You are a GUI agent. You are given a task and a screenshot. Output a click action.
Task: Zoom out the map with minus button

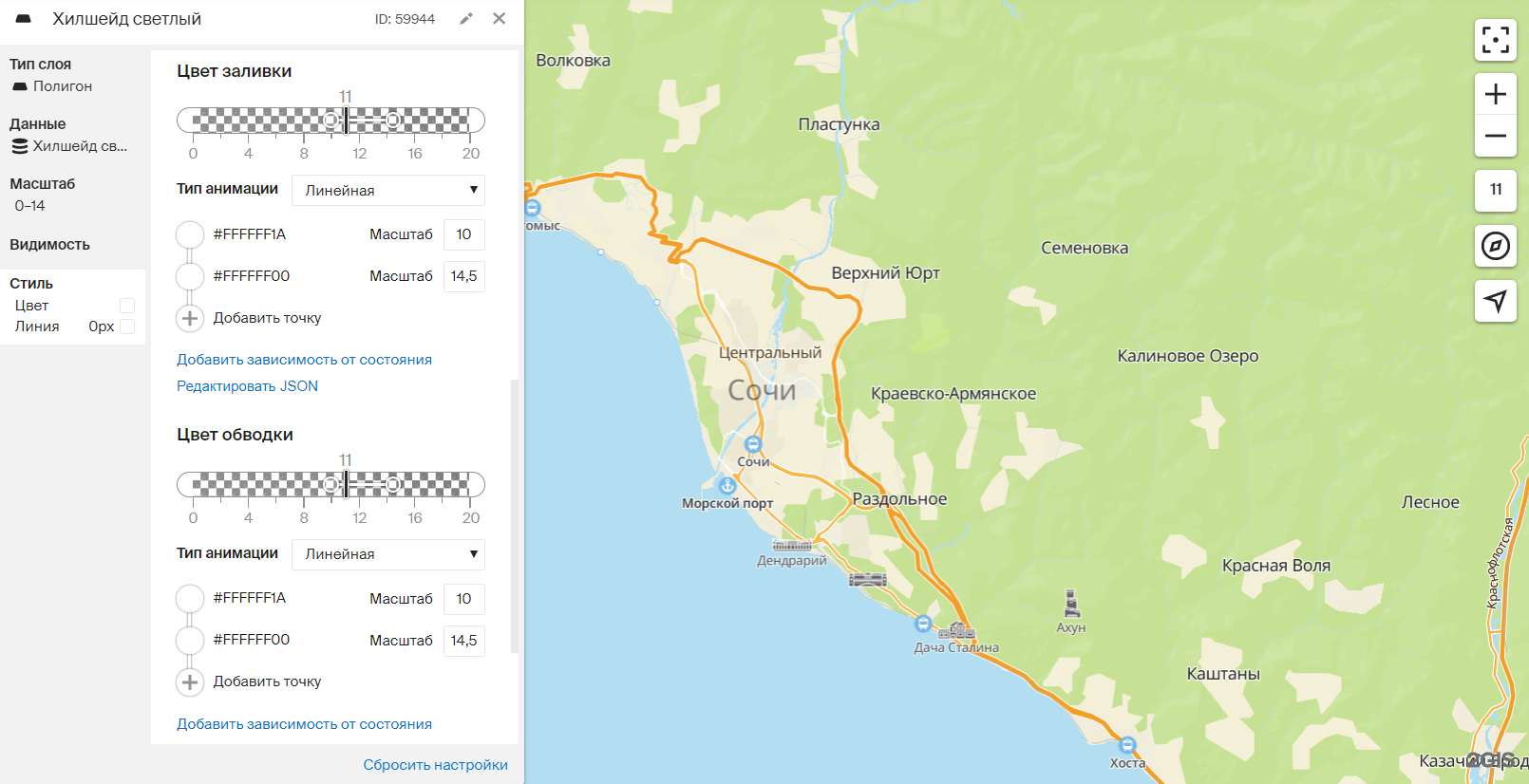coord(1495,136)
